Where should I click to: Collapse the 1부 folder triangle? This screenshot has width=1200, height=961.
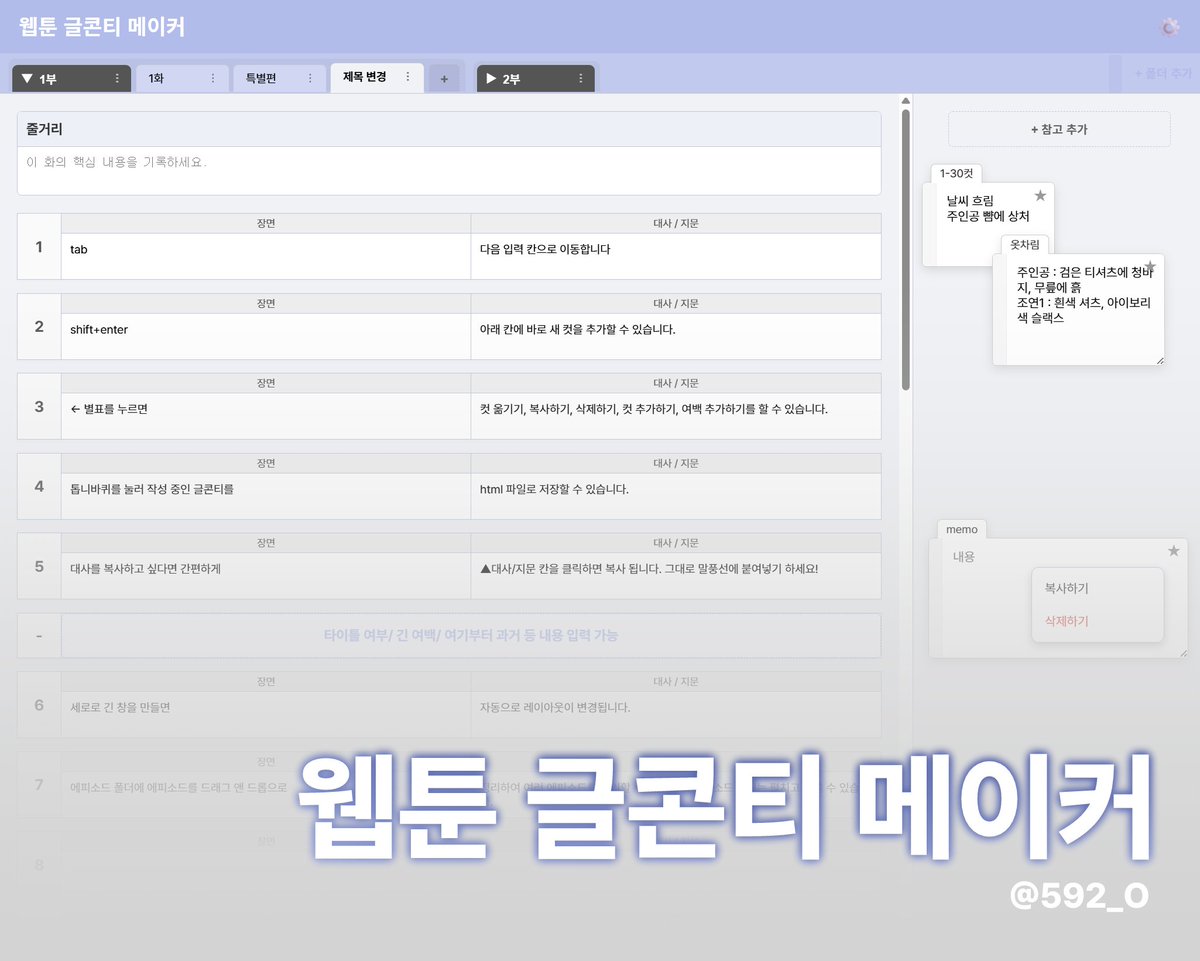coord(27,78)
